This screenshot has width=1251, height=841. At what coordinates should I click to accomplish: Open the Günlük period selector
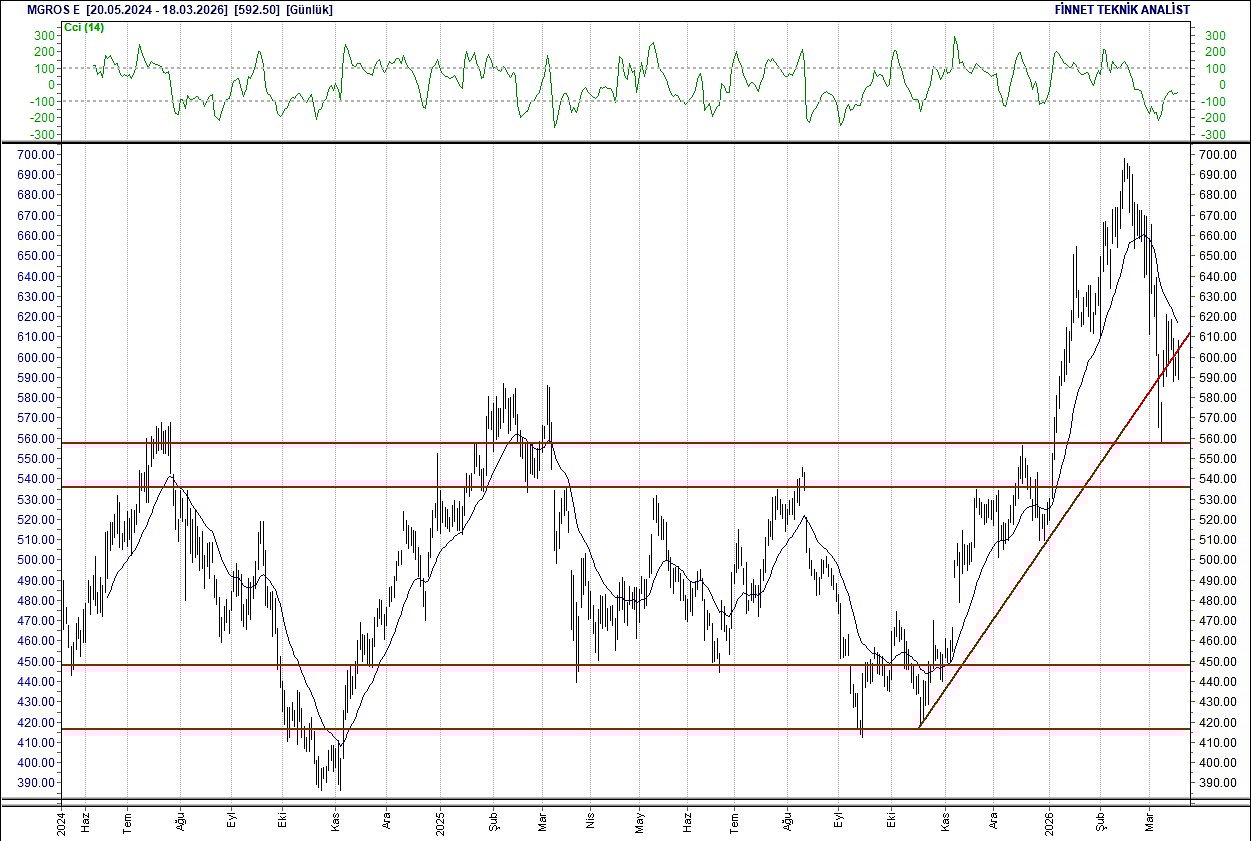pyautogui.click(x=307, y=9)
